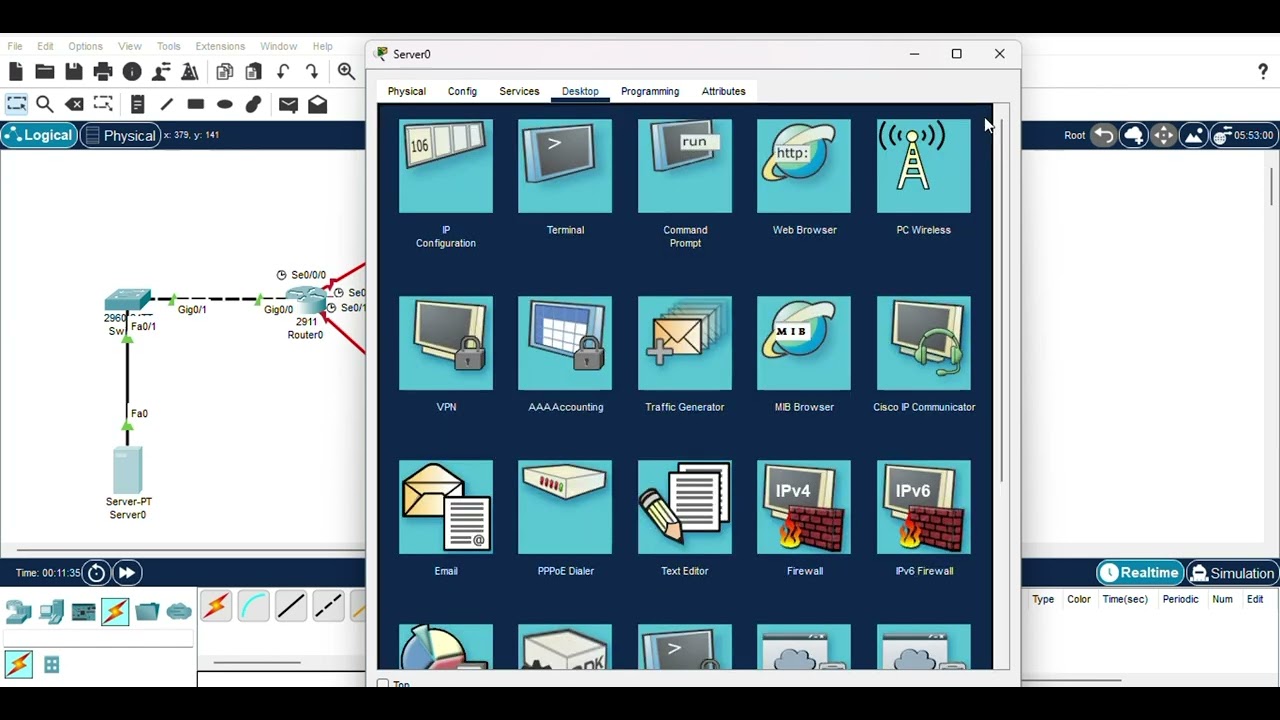Click the Server0 desktop vertical scrollbar
This screenshot has height=720, width=1280.
click(x=1001, y=300)
